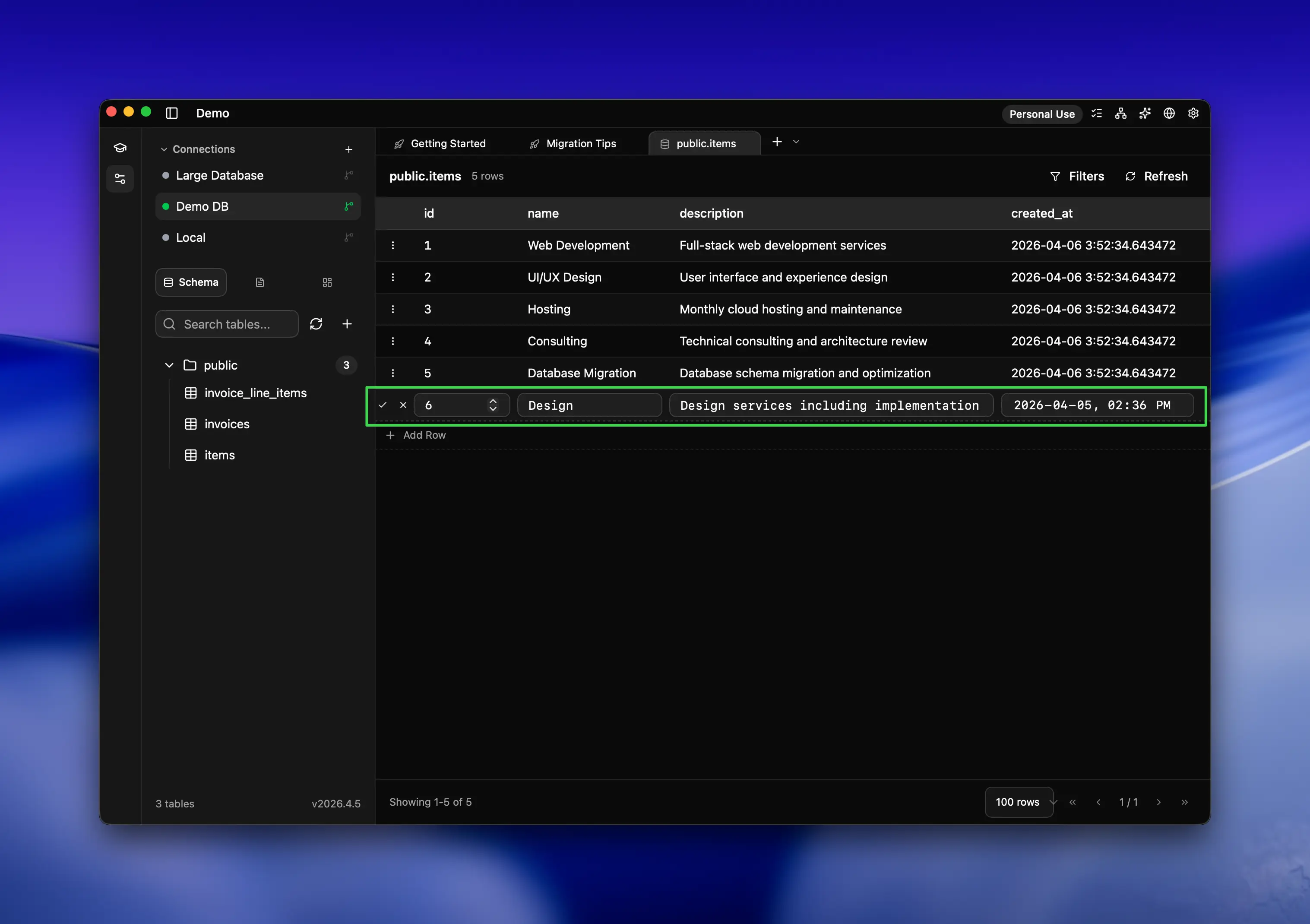This screenshot has width=1310, height=924.
Task: Open settings gear icon
Action: click(1193, 114)
